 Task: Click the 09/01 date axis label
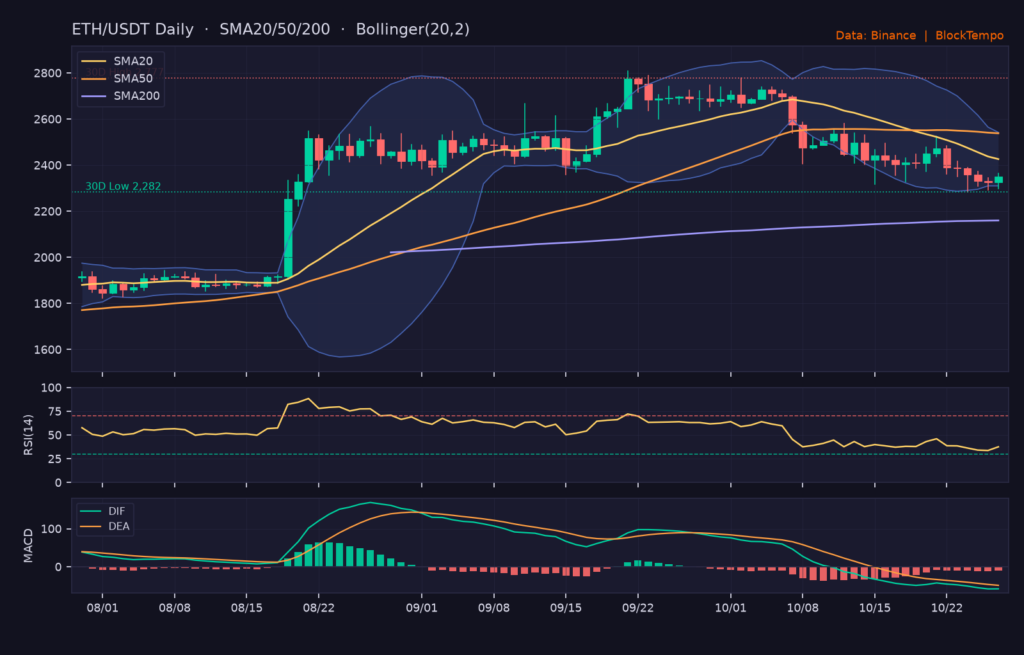pos(422,607)
